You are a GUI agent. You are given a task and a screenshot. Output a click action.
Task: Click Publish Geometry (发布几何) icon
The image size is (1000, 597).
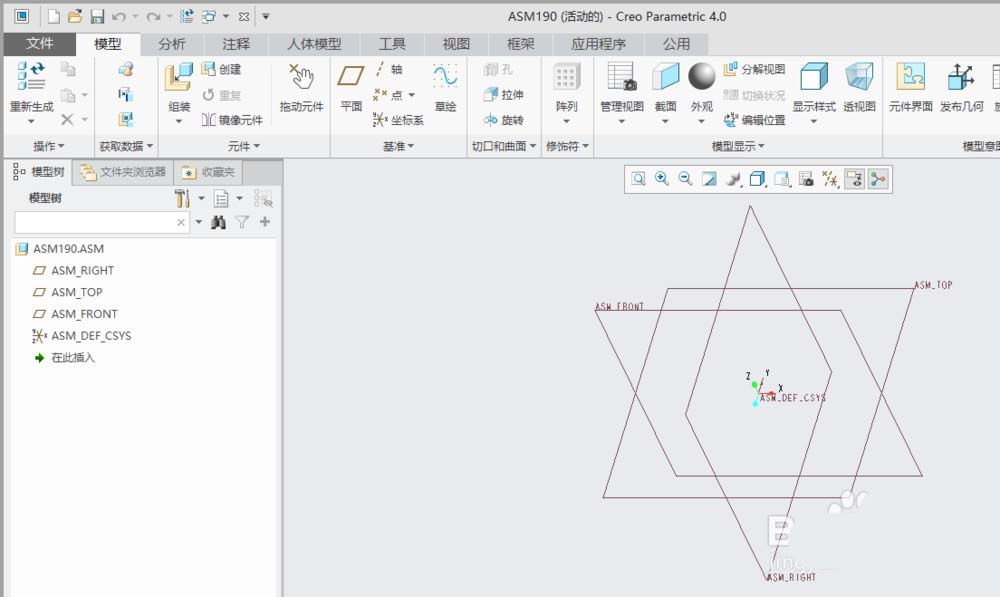tap(960, 77)
